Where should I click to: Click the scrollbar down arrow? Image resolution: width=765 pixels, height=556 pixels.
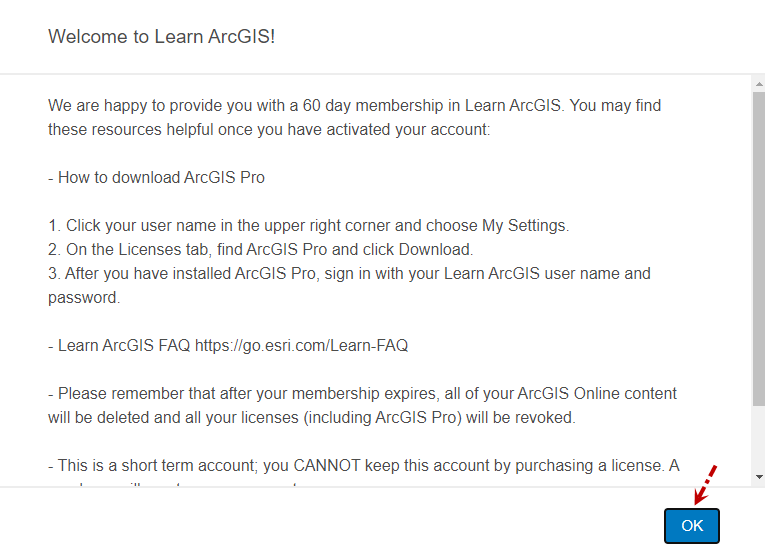coord(758,479)
